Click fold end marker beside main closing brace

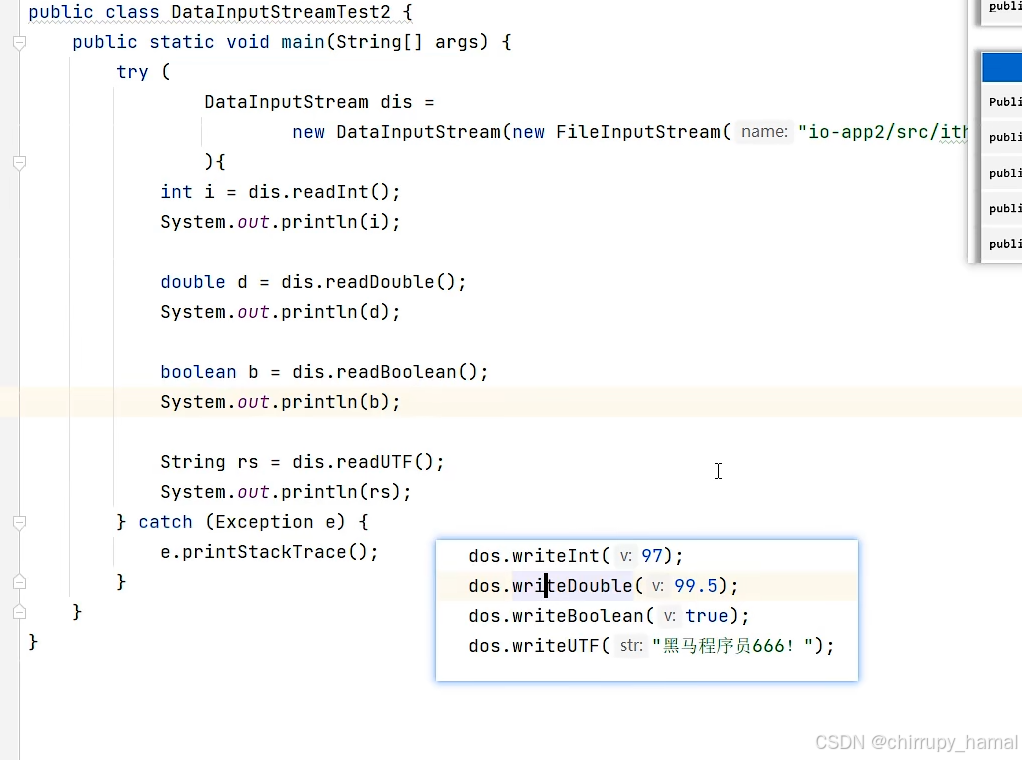[x=20, y=612]
